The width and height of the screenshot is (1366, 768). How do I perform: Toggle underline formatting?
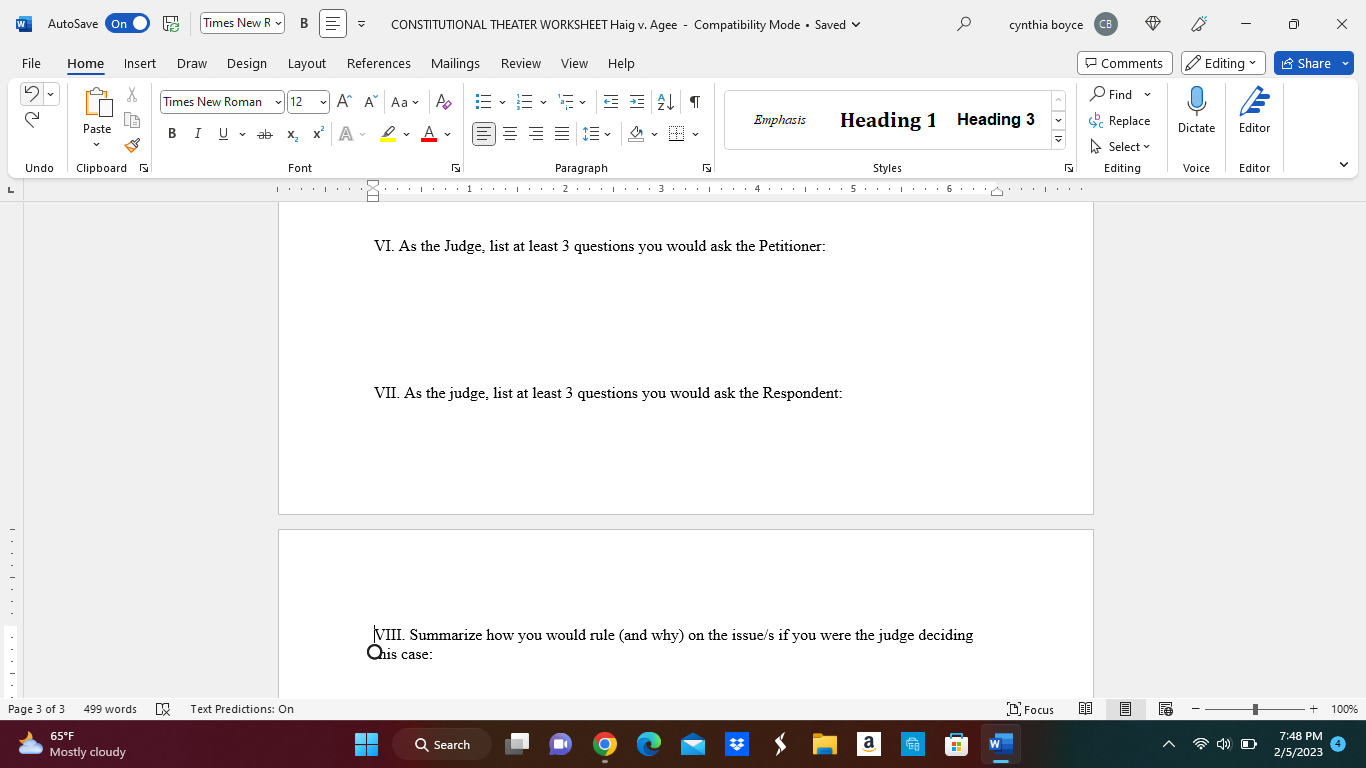click(223, 134)
